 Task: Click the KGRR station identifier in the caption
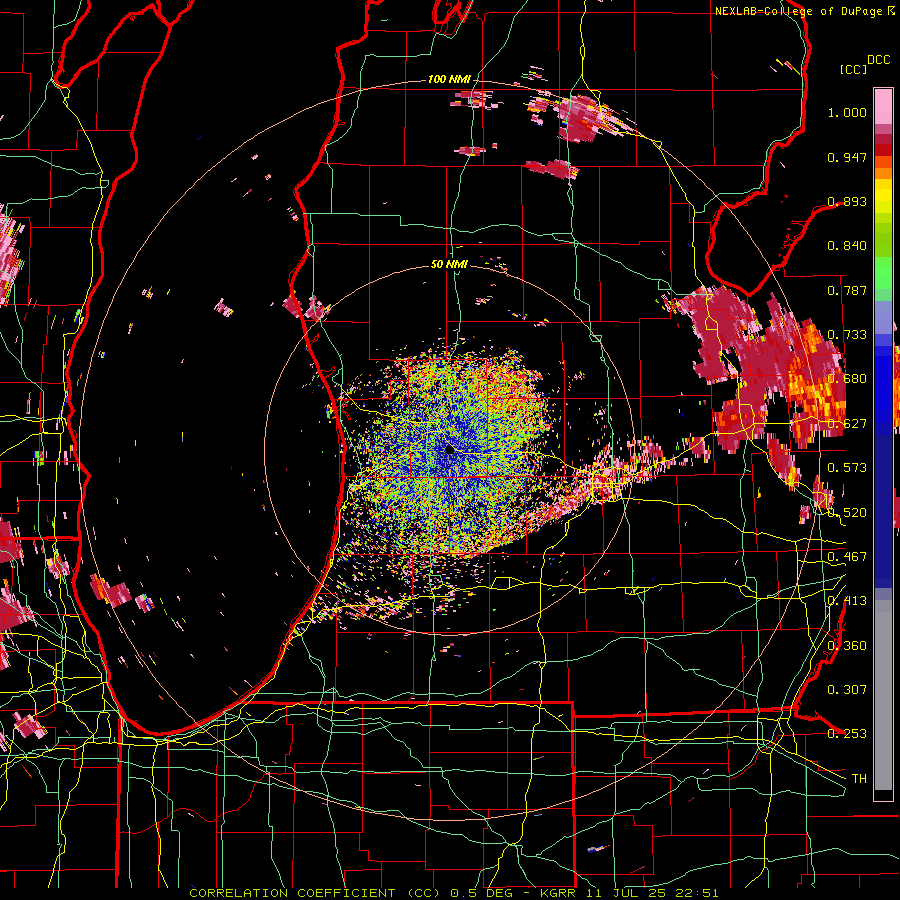point(560,893)
